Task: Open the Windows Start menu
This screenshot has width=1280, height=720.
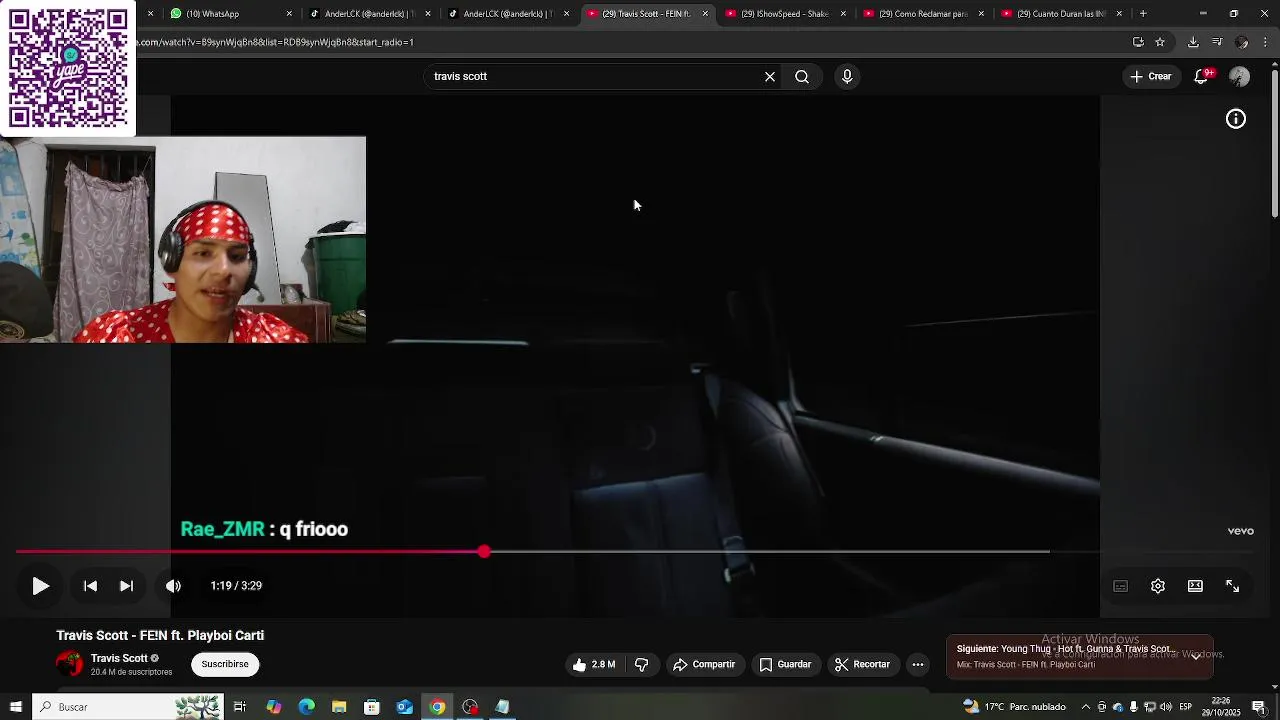Action: coord(15,707)
